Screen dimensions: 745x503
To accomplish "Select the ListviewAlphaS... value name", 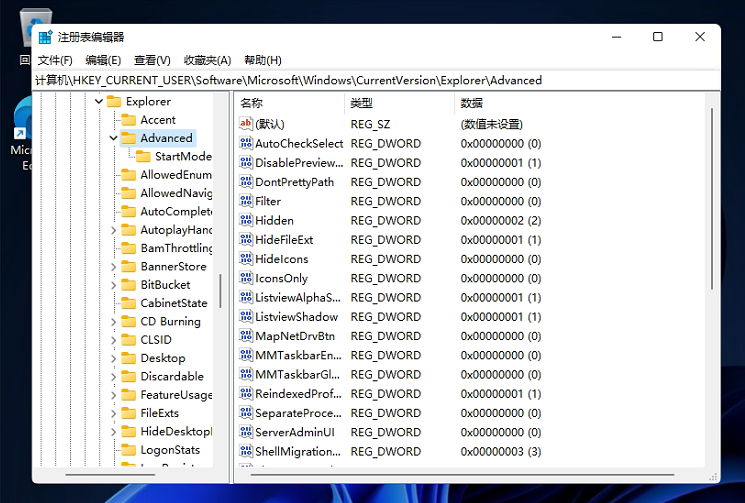I will [x=298, y=298].
